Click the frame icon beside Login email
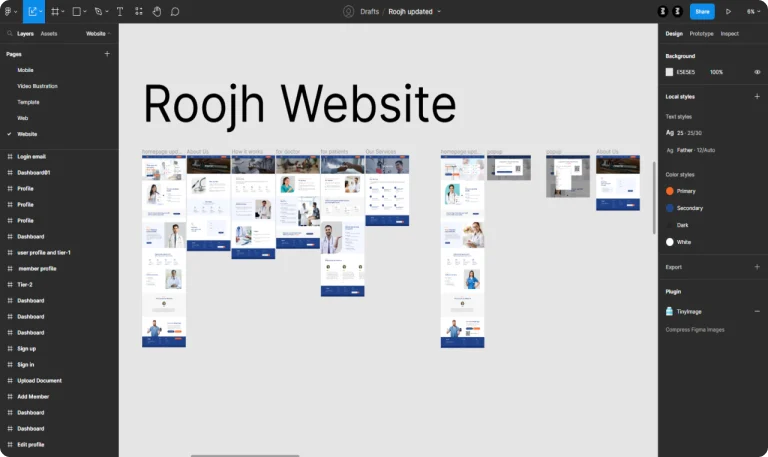The height and width of the screenshot is (457, 768). pos(10,157)
